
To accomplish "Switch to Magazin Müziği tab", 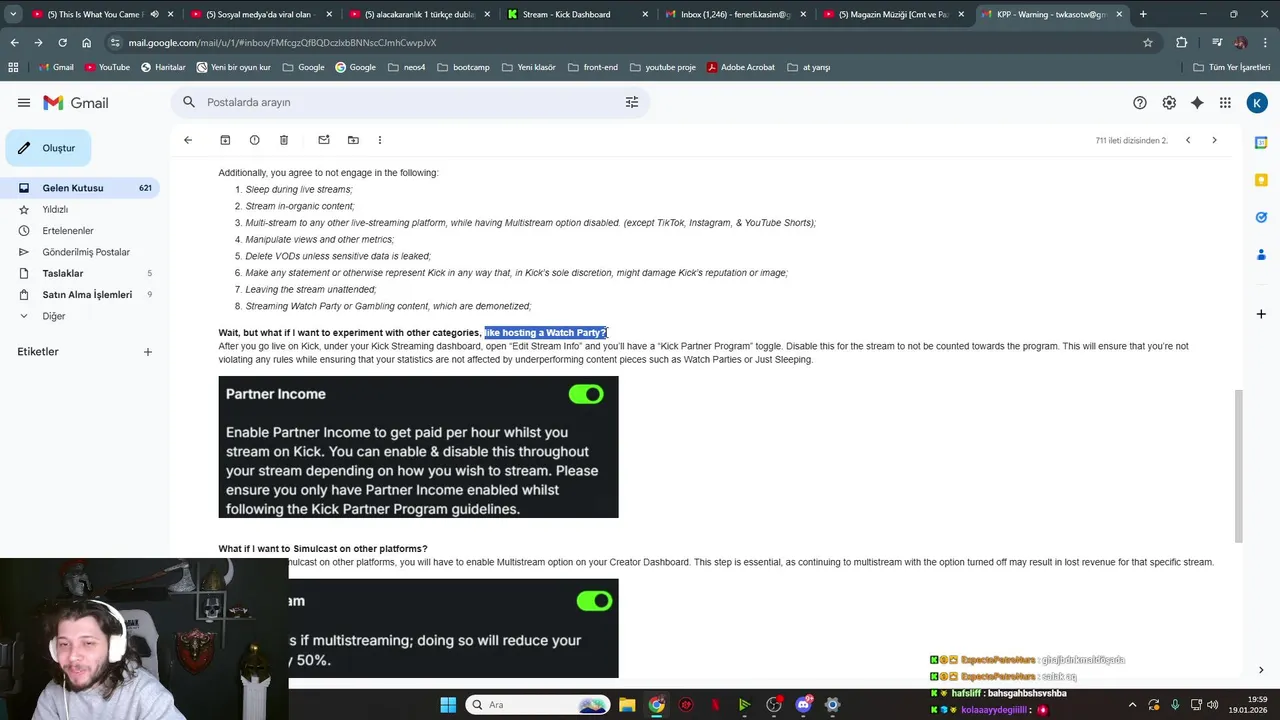I will tap(893, 14).
